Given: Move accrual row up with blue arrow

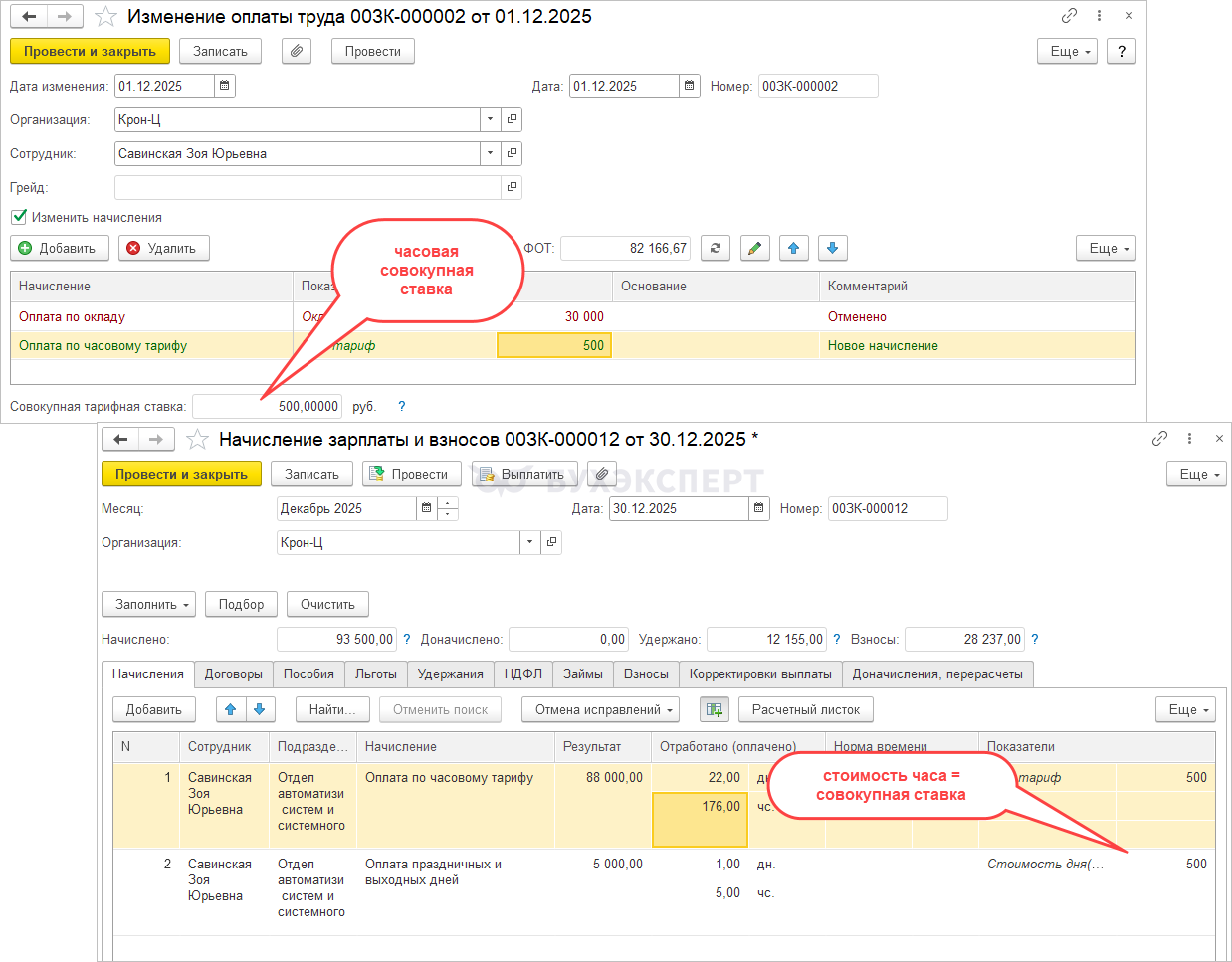Looking at the screenshot, I should tap(793, 248).
